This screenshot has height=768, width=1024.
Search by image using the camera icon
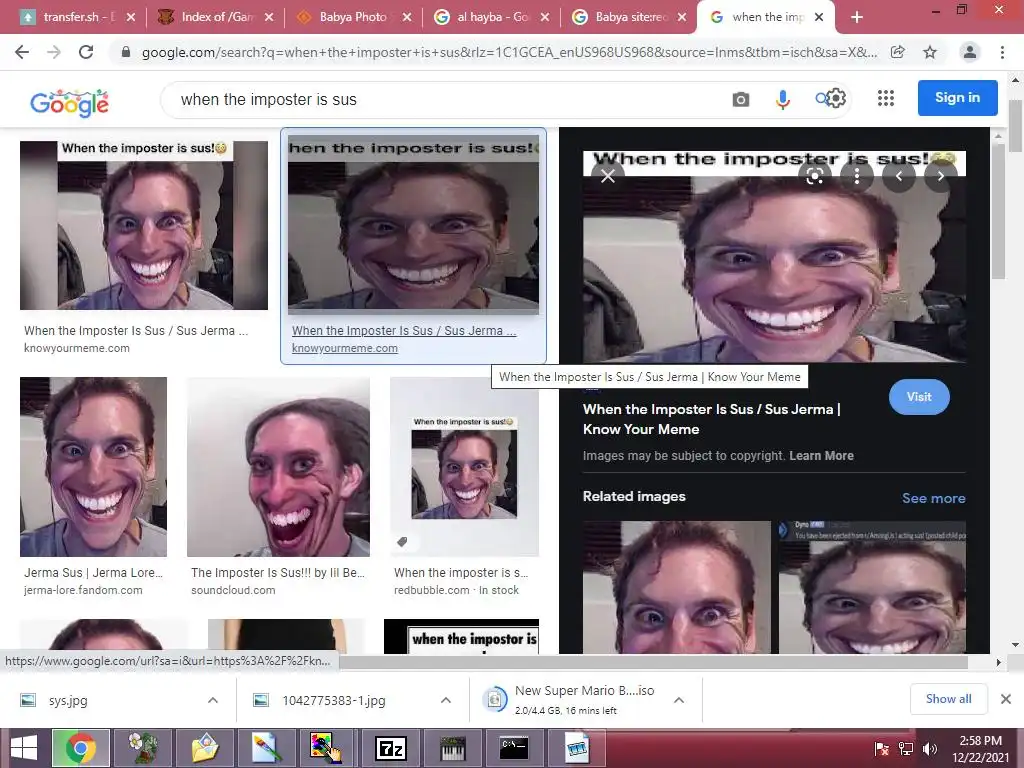(x=741, y=99)
